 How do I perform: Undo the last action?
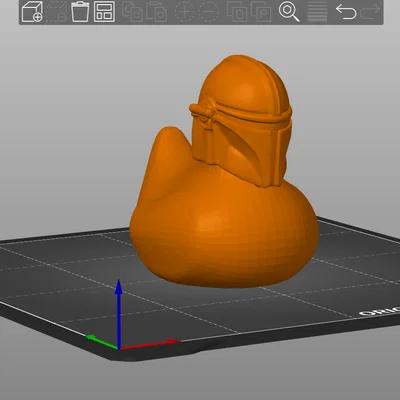tap(346, 12)
